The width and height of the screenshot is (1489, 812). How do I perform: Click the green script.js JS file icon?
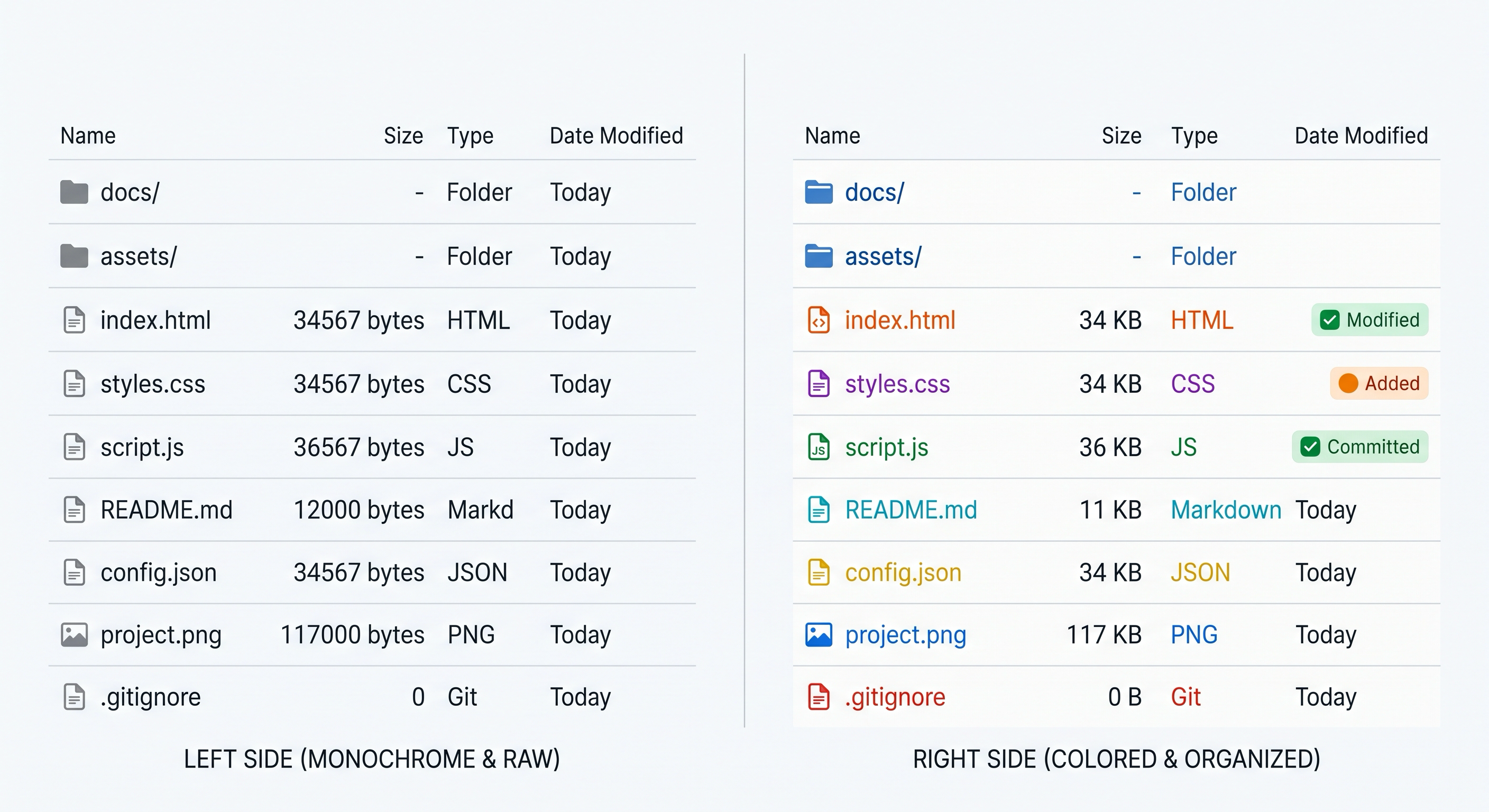[819, 447]
